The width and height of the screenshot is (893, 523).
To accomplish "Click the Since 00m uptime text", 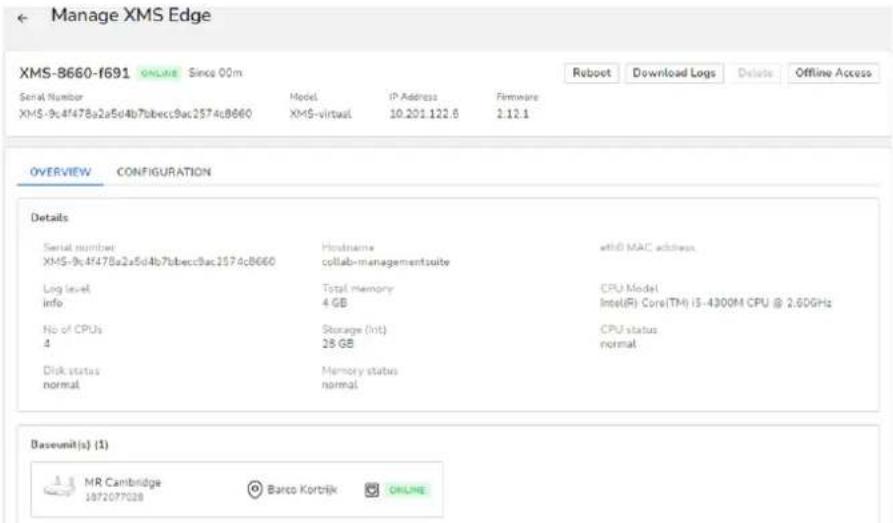I will click(215, 73).
